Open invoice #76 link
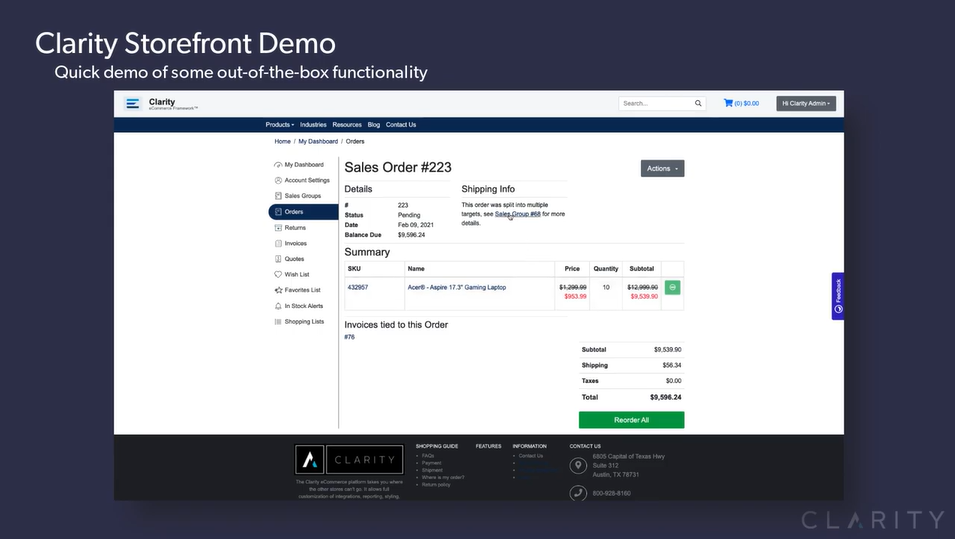The height and width of the screenshot is (539, 955). (x=350, y=337)
